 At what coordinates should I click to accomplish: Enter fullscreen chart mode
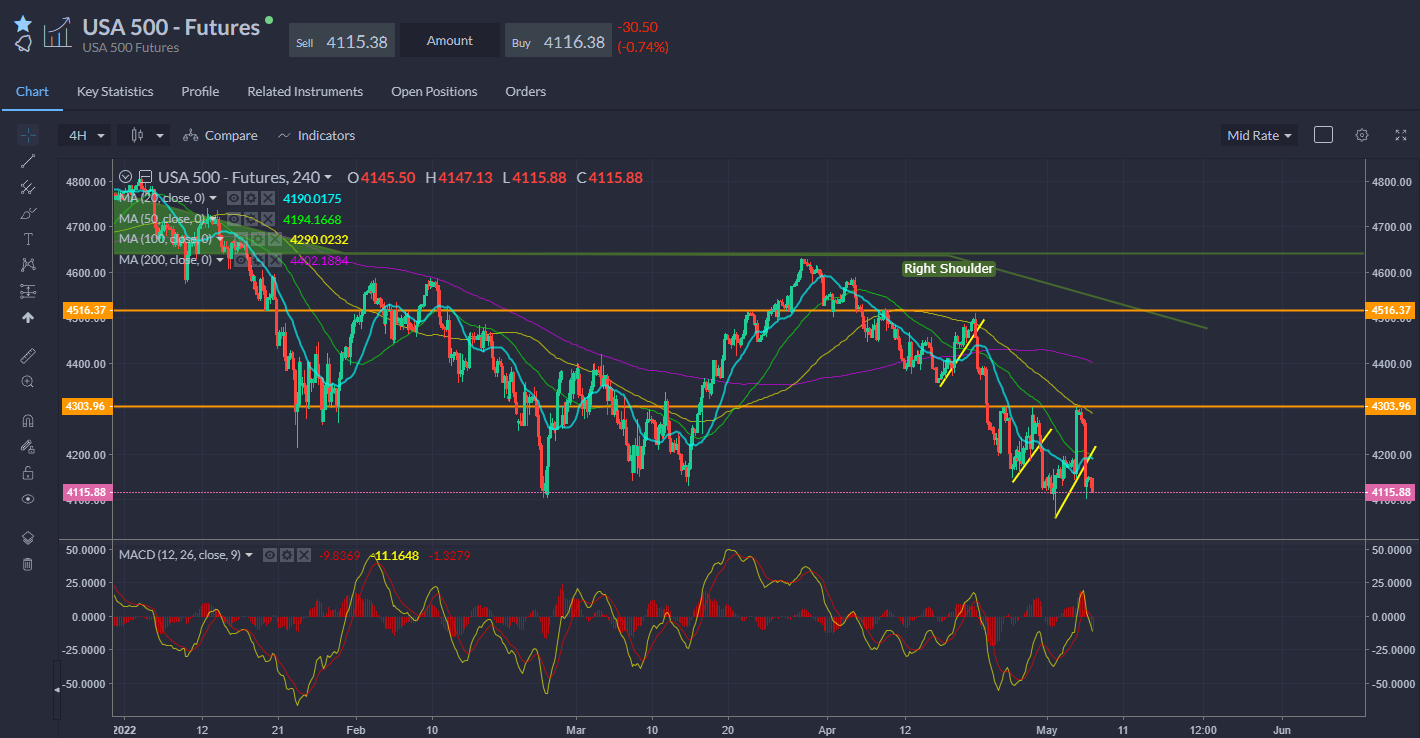(1399, 135)
